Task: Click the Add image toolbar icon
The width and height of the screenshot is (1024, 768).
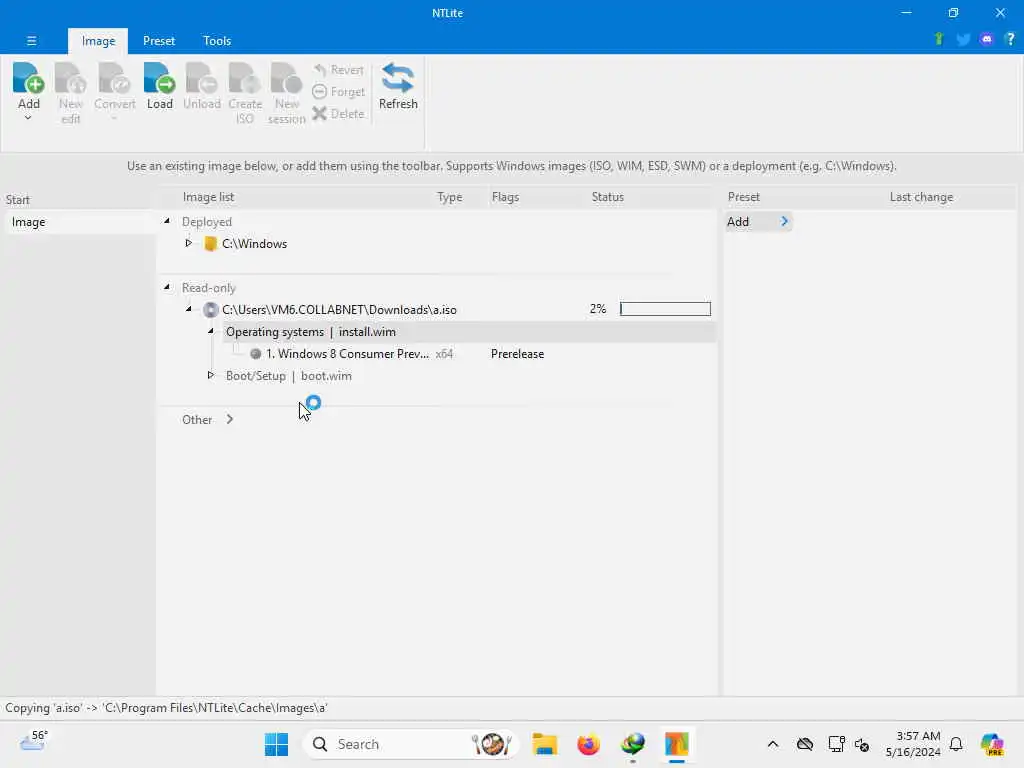Action: coord(28,78)
